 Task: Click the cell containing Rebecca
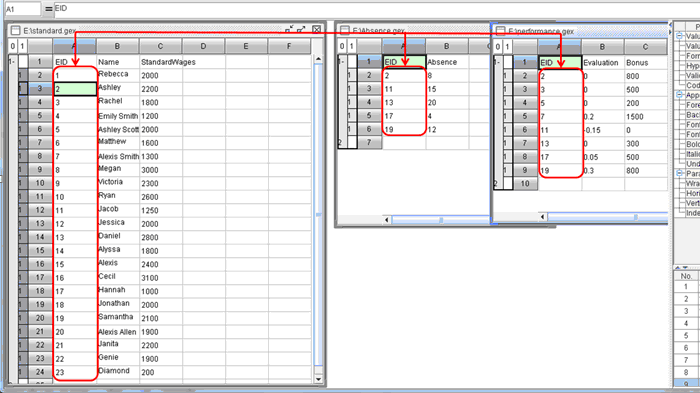click(x=118, y=75)
